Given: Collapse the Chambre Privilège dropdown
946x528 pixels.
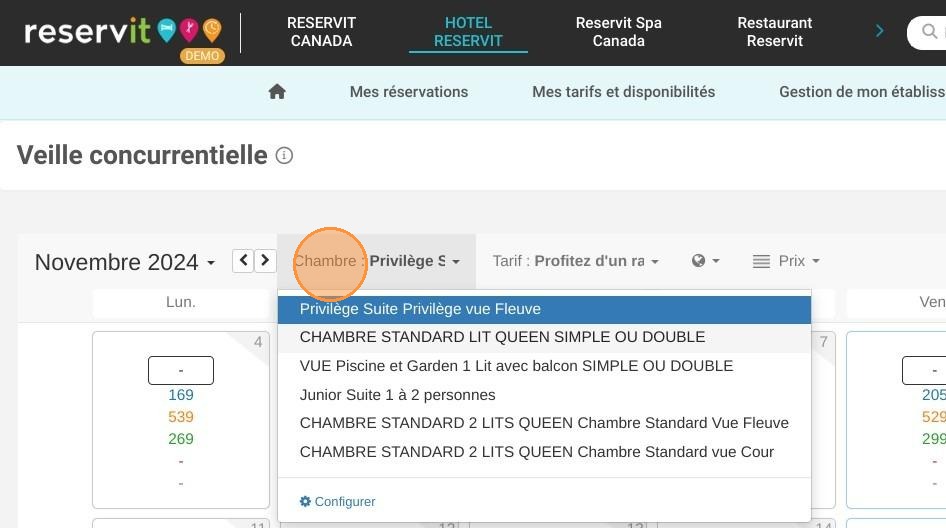Looking at the screenshot, I should point(376,261).
